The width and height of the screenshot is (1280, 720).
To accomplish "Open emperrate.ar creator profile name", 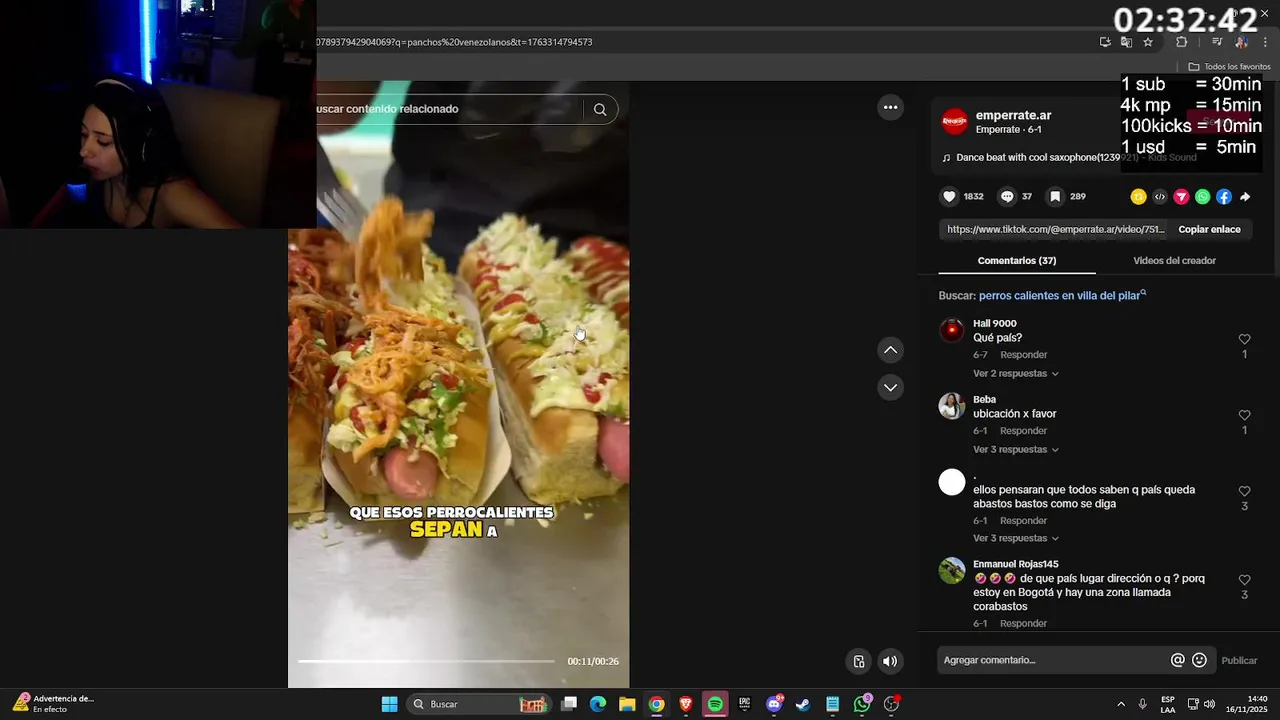I will coord(1013,115).
